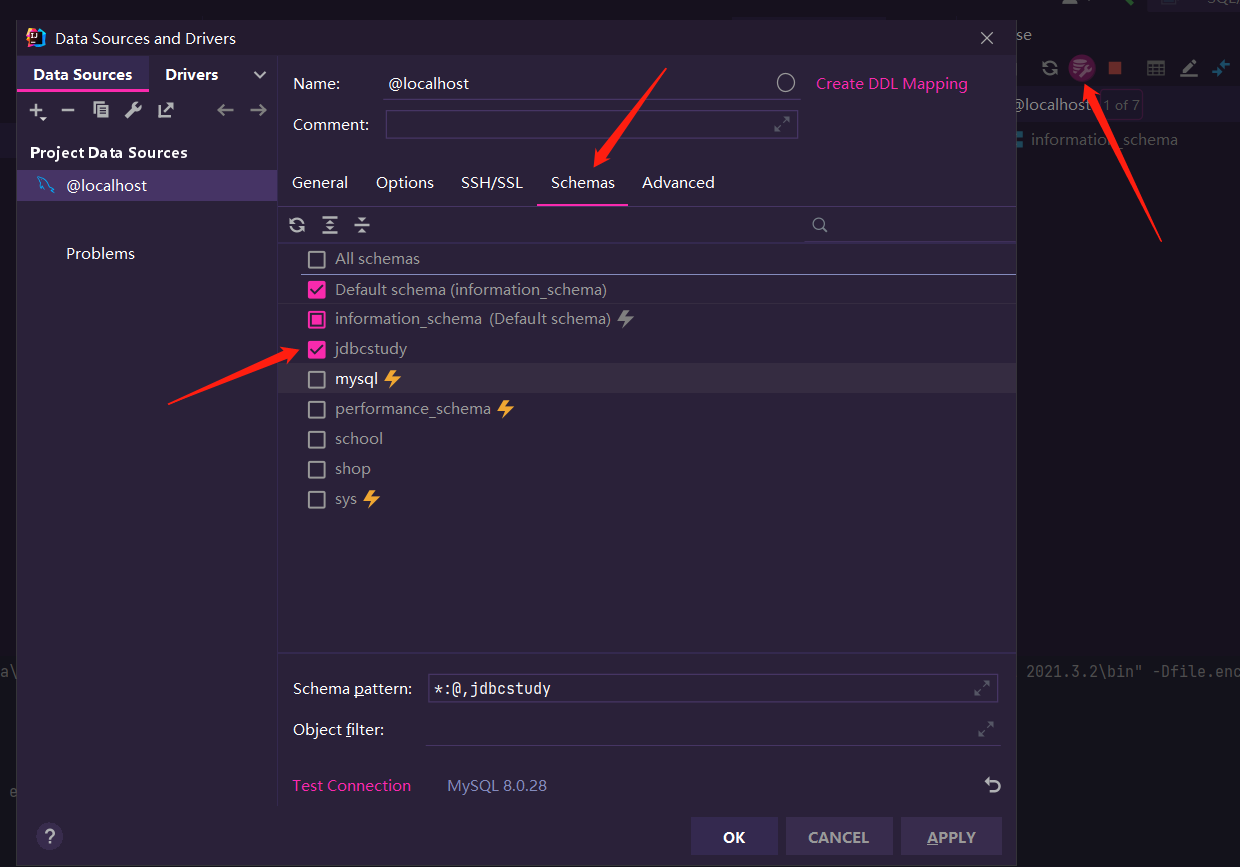Click the Comment input field

592,125
